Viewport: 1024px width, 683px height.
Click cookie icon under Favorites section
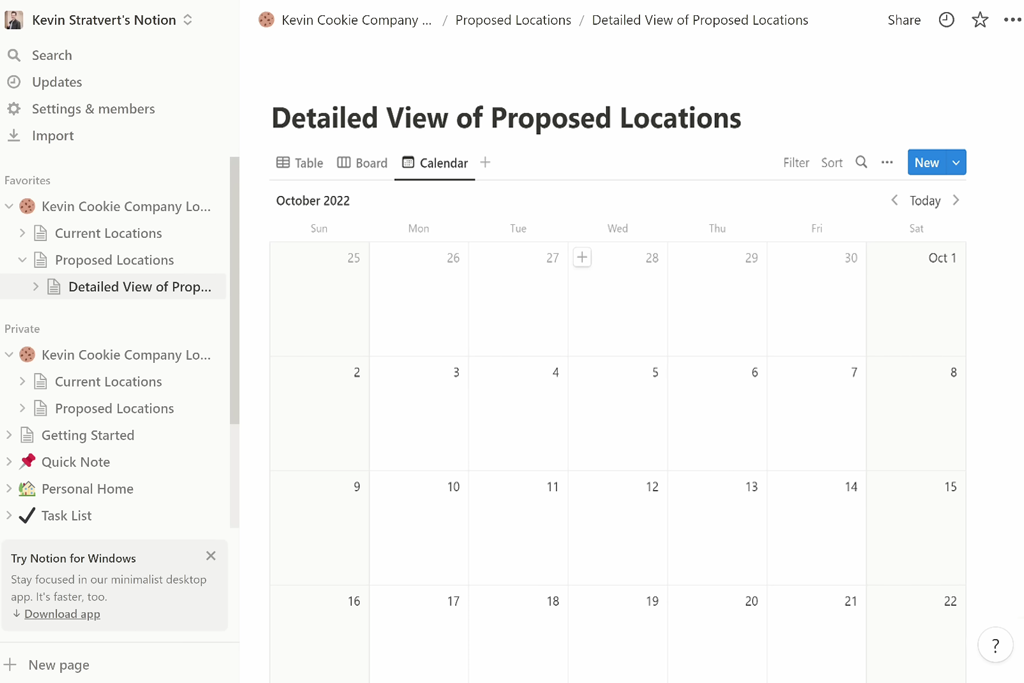27,206
